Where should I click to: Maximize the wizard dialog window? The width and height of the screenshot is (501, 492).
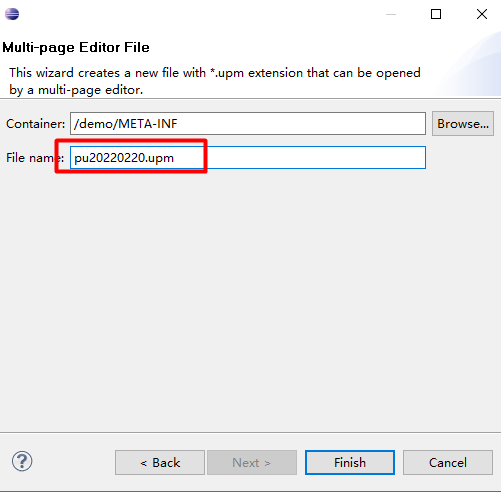click(x=436, y=14)
